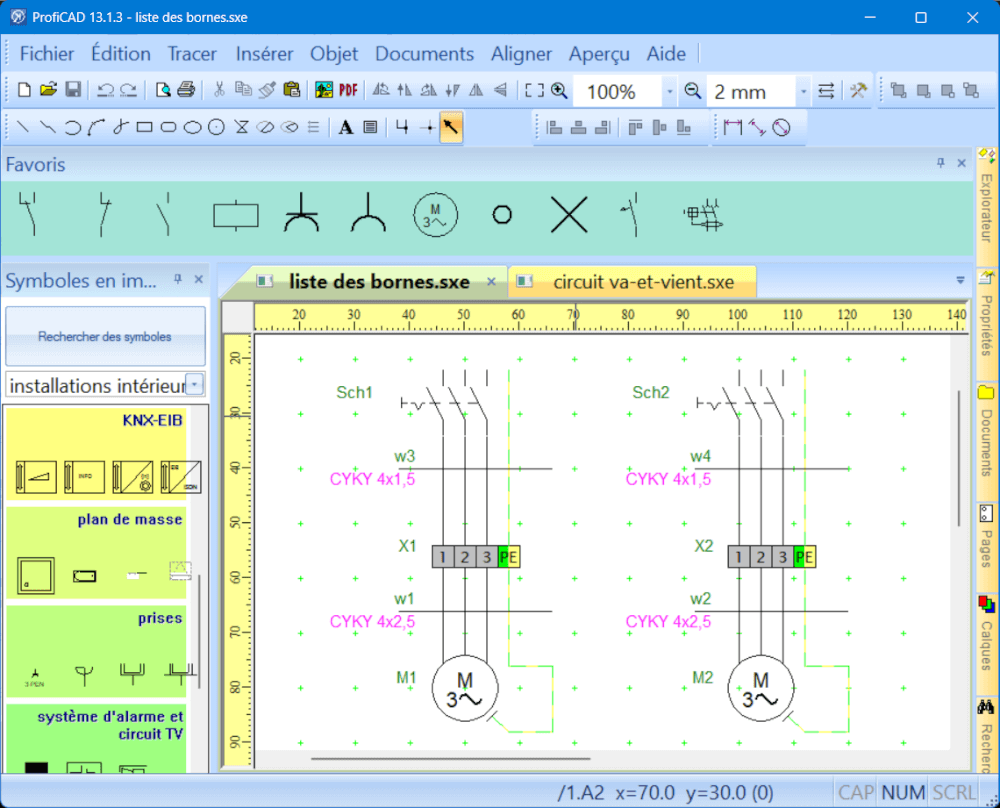This screenshot has height=808, width=1000.
Task: Undo the last action
Action: pyautogui.click(x=105, y=90)
